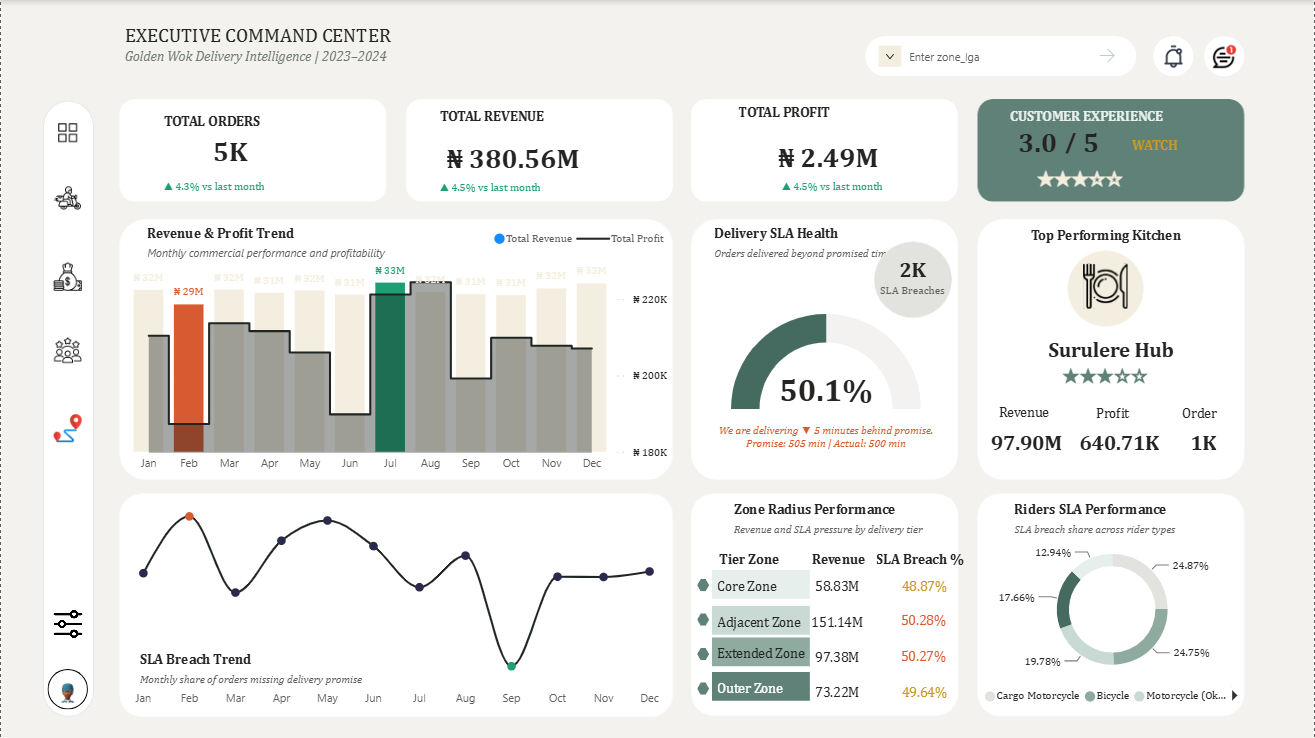Viewport: 1315px width, 738px height.
Task: Click the green up triangle in Total Orders card
Action: 168,186
